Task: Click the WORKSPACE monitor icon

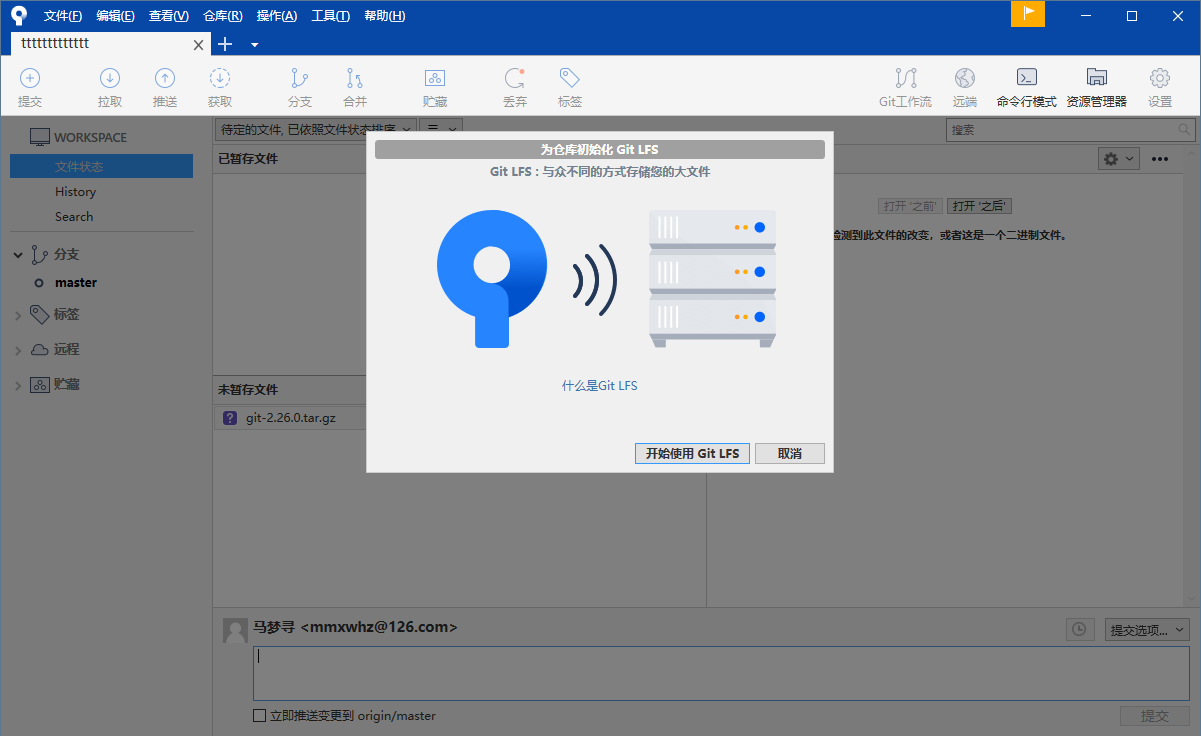Action: coord(39,137)
